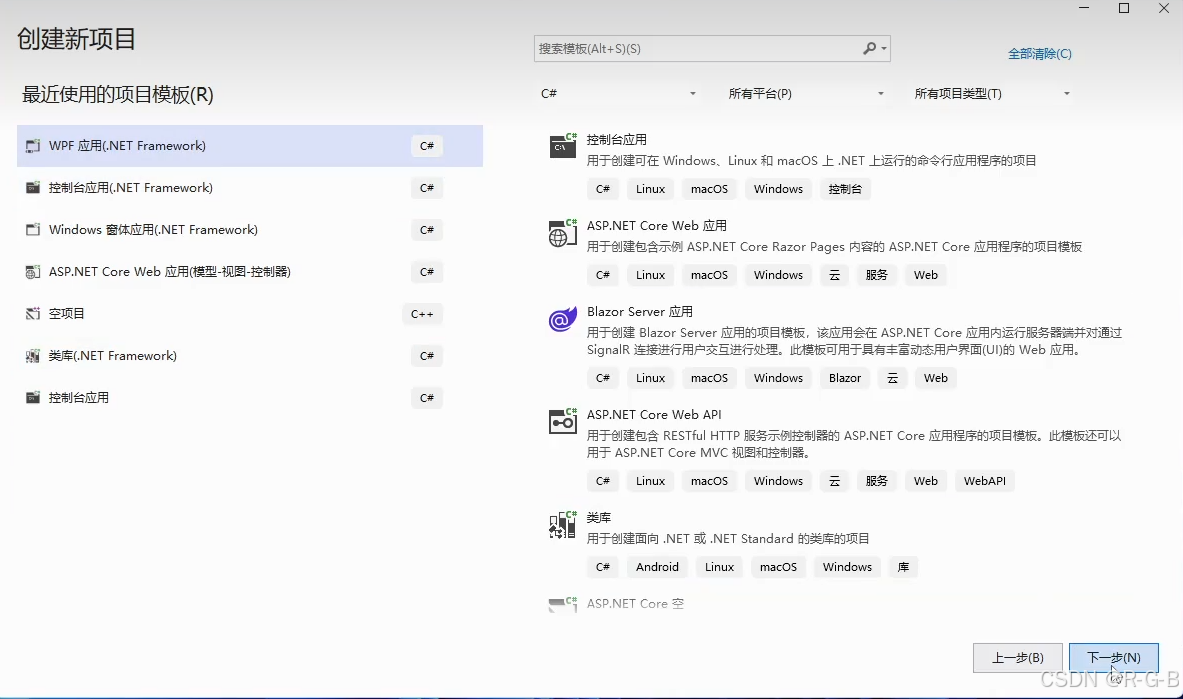The height and width of the screenshot is (699, 1183).
Task: Click the ASP.NET Core Web 应用(模型-视图-控制器) icon
Action: coord(32,272)
